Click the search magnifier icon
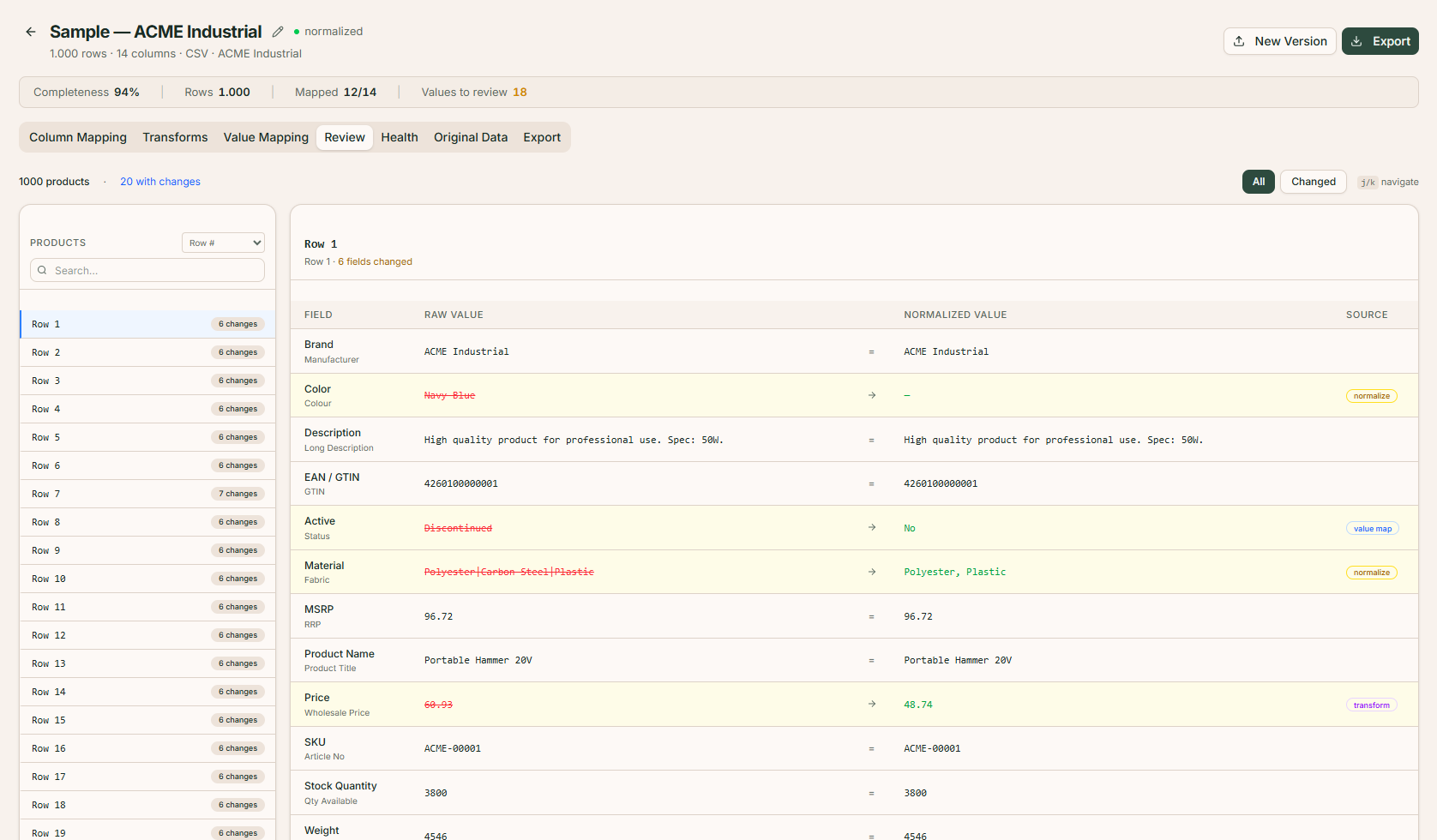The height and width of the screenshot is (840, 1437). coord(42,270)
